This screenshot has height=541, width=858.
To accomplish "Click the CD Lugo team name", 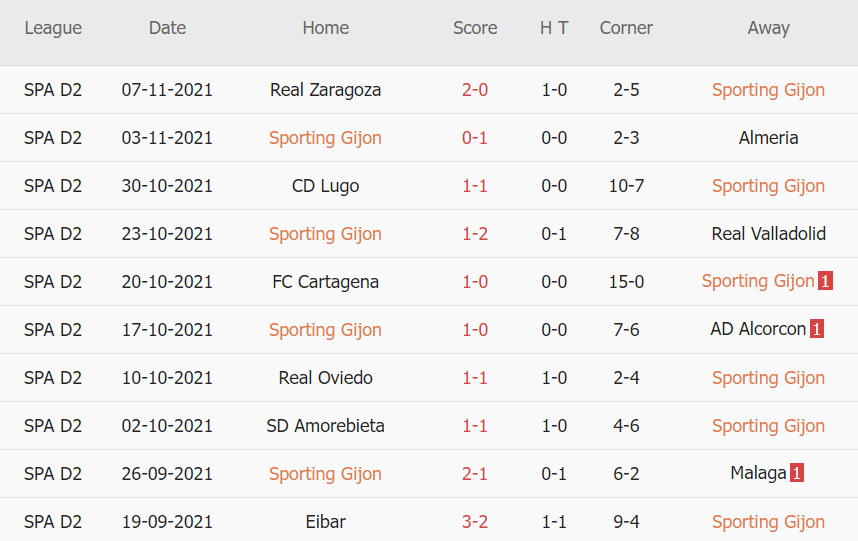I will [325, 186].
